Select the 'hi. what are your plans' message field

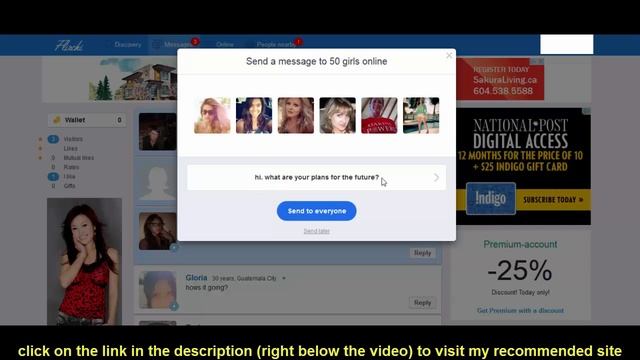click(x=316, y=178)
